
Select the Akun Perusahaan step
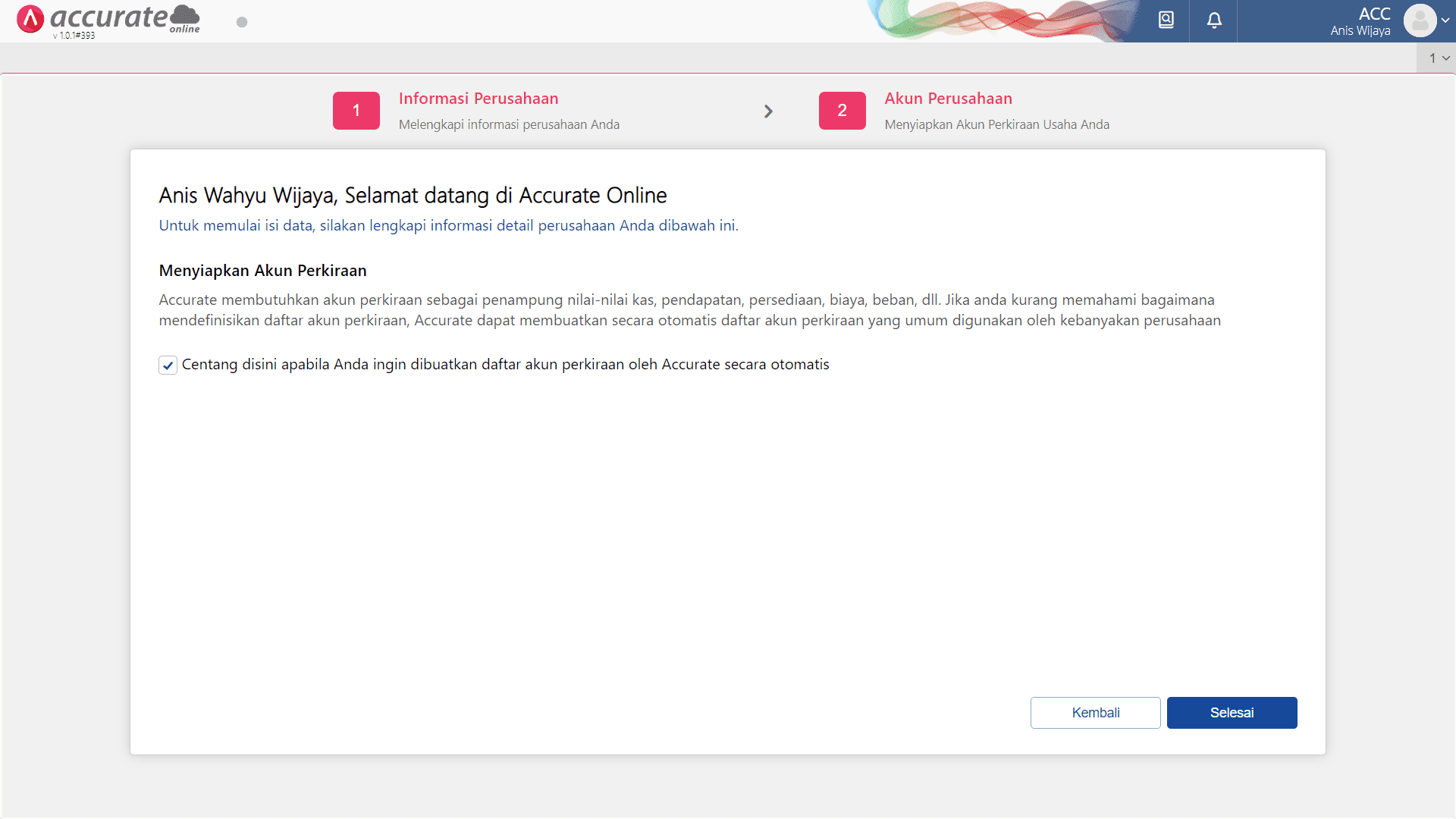948,99
